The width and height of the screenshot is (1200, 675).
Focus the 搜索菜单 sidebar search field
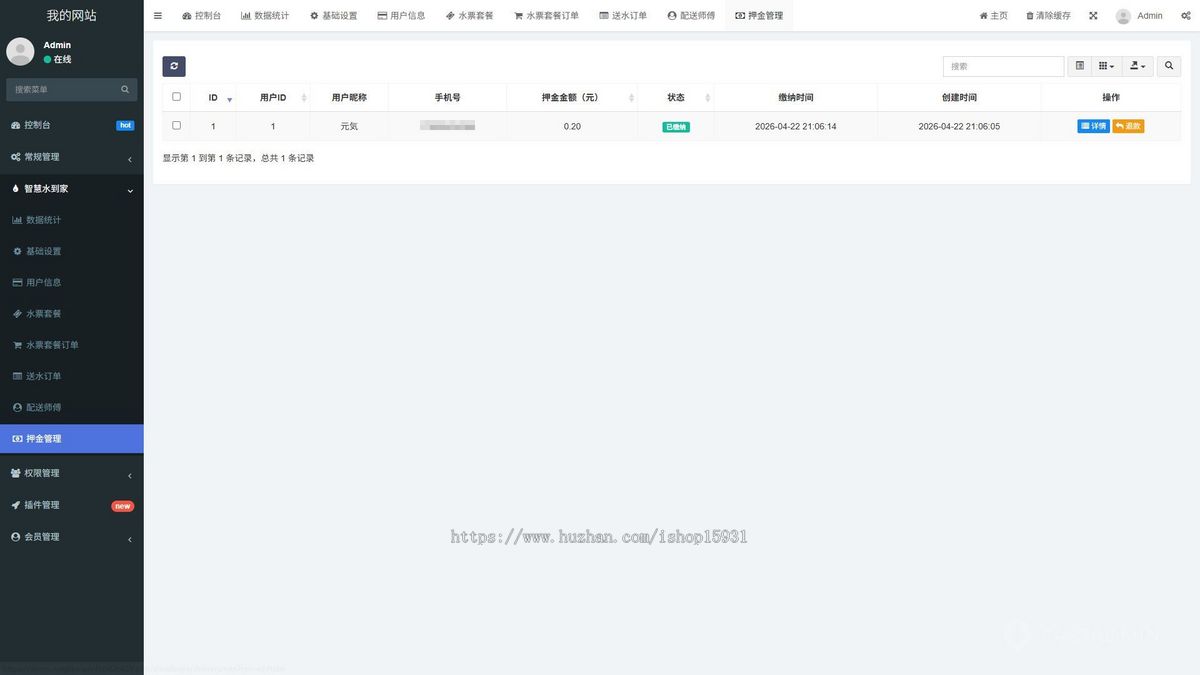point(63,89)
